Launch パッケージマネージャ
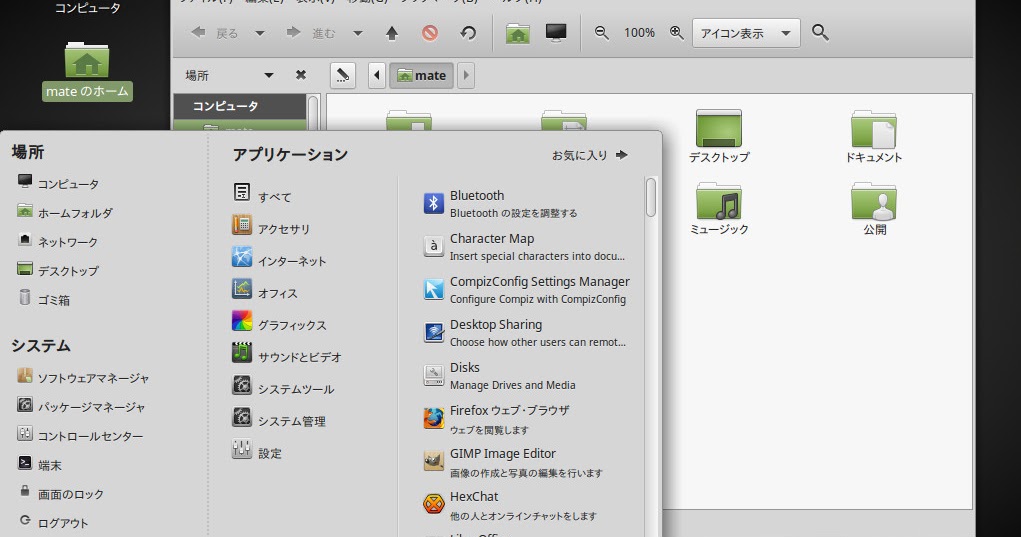This screenshot has width=1021, height=537. 81,407
